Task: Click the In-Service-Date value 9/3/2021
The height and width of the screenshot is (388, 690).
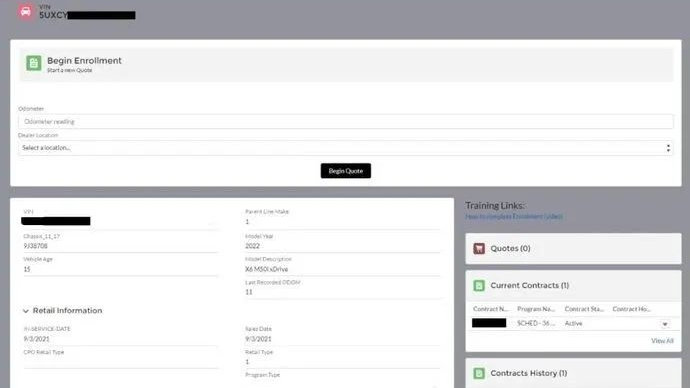Action: click(37, 339)
